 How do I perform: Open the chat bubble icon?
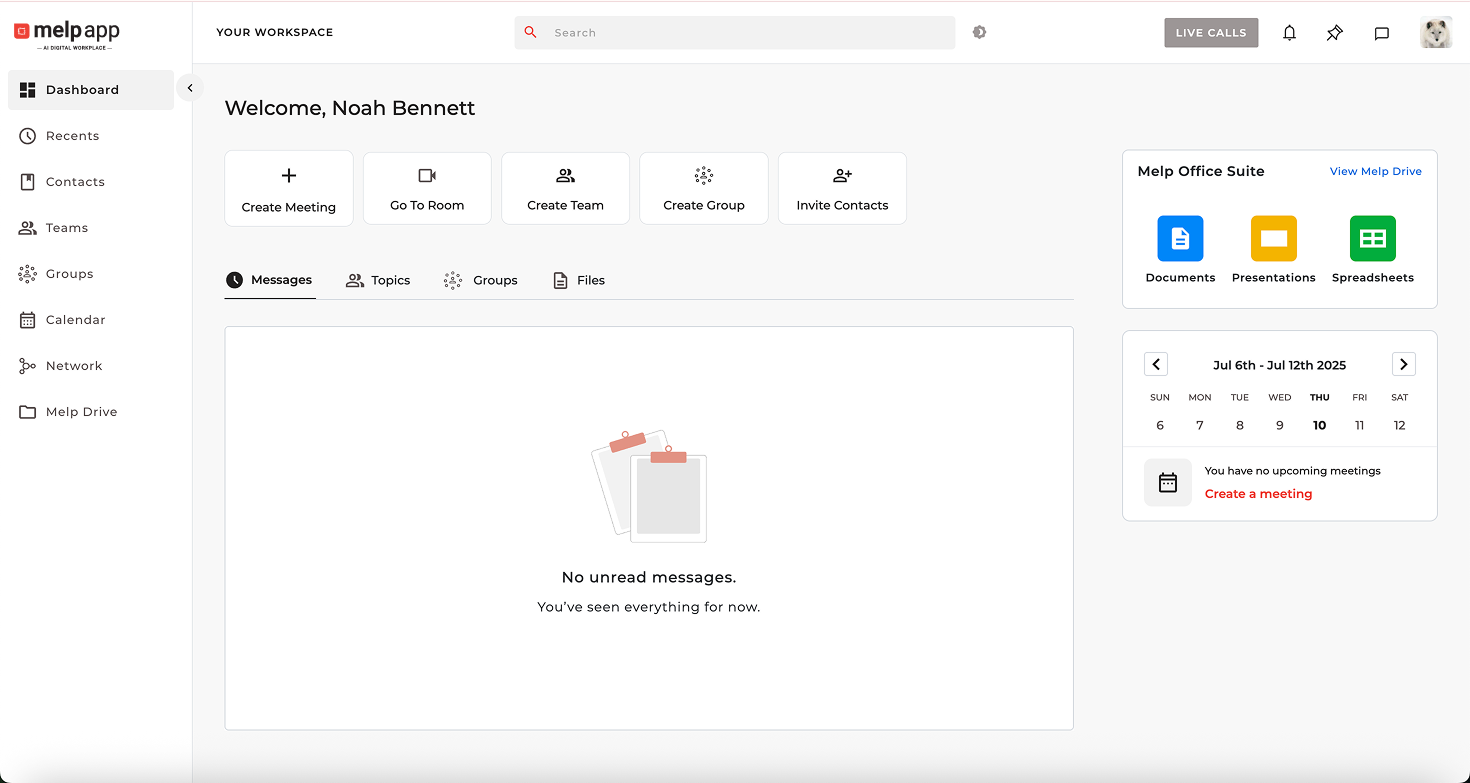pyautogui.click(x=1381, y=33)
